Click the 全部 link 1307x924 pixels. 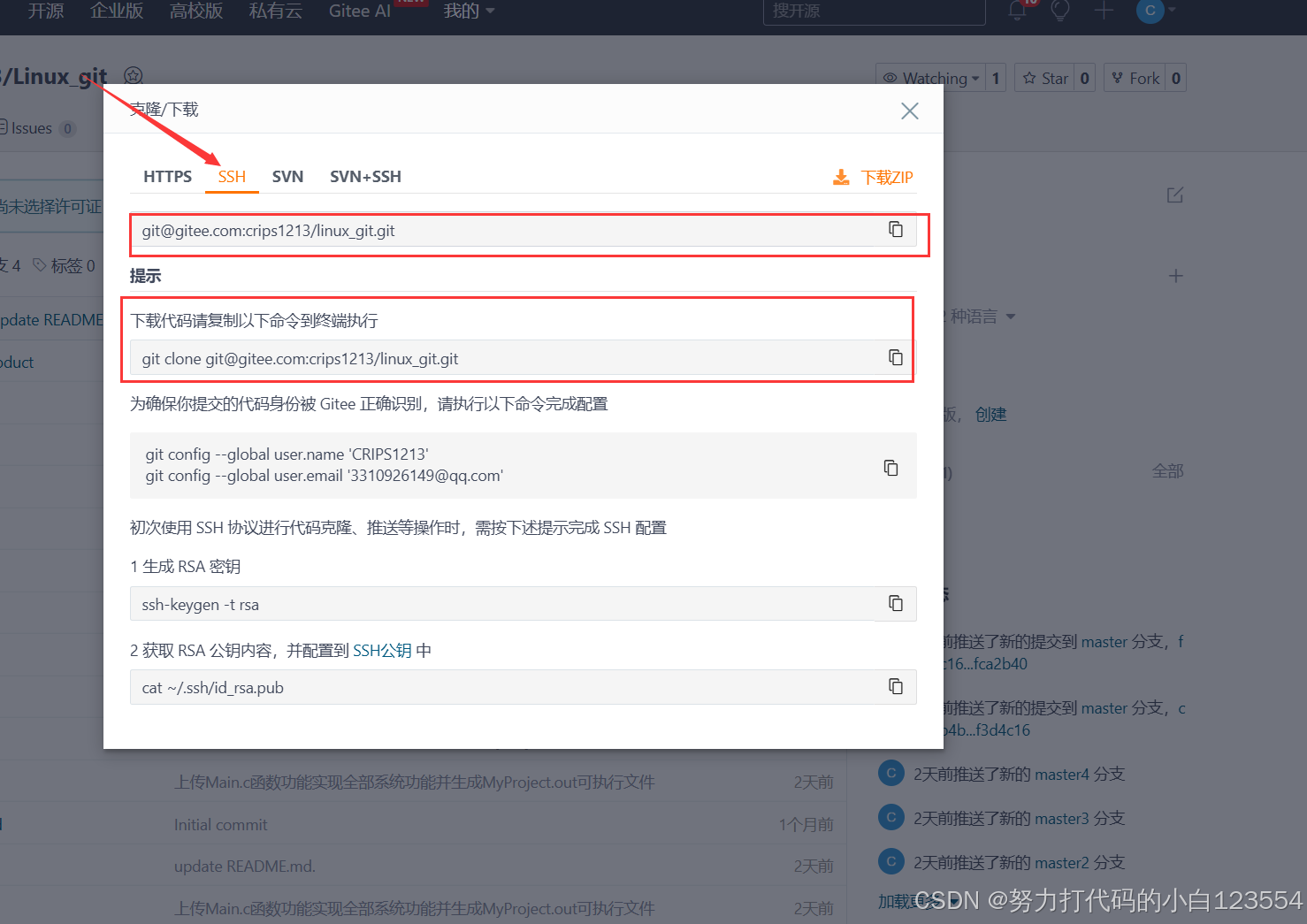[1167, 471]
